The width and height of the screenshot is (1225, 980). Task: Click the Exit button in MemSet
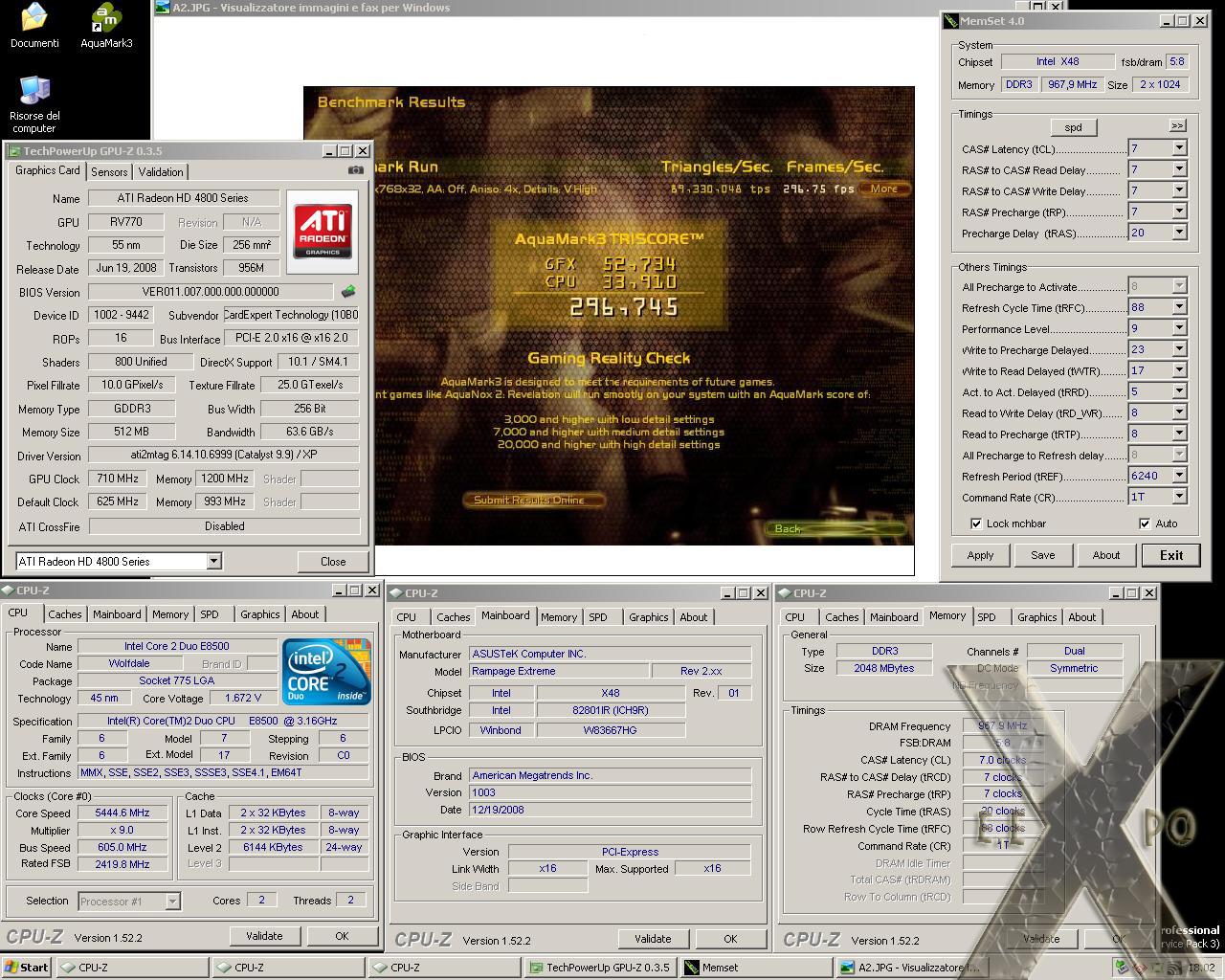[1171, 555]
